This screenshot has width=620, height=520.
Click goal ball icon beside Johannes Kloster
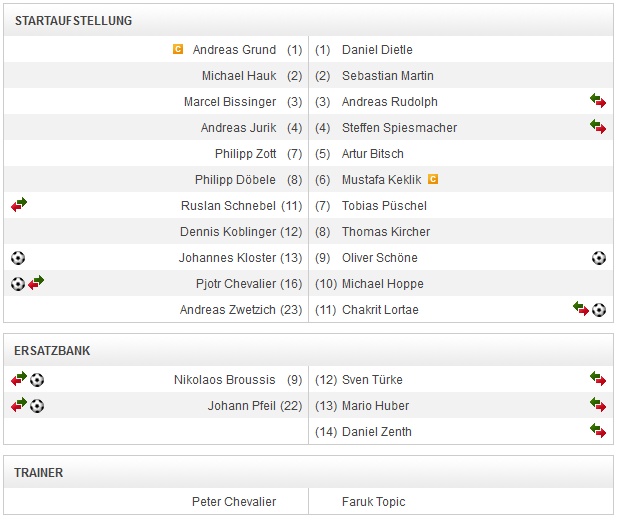[18, 257]
